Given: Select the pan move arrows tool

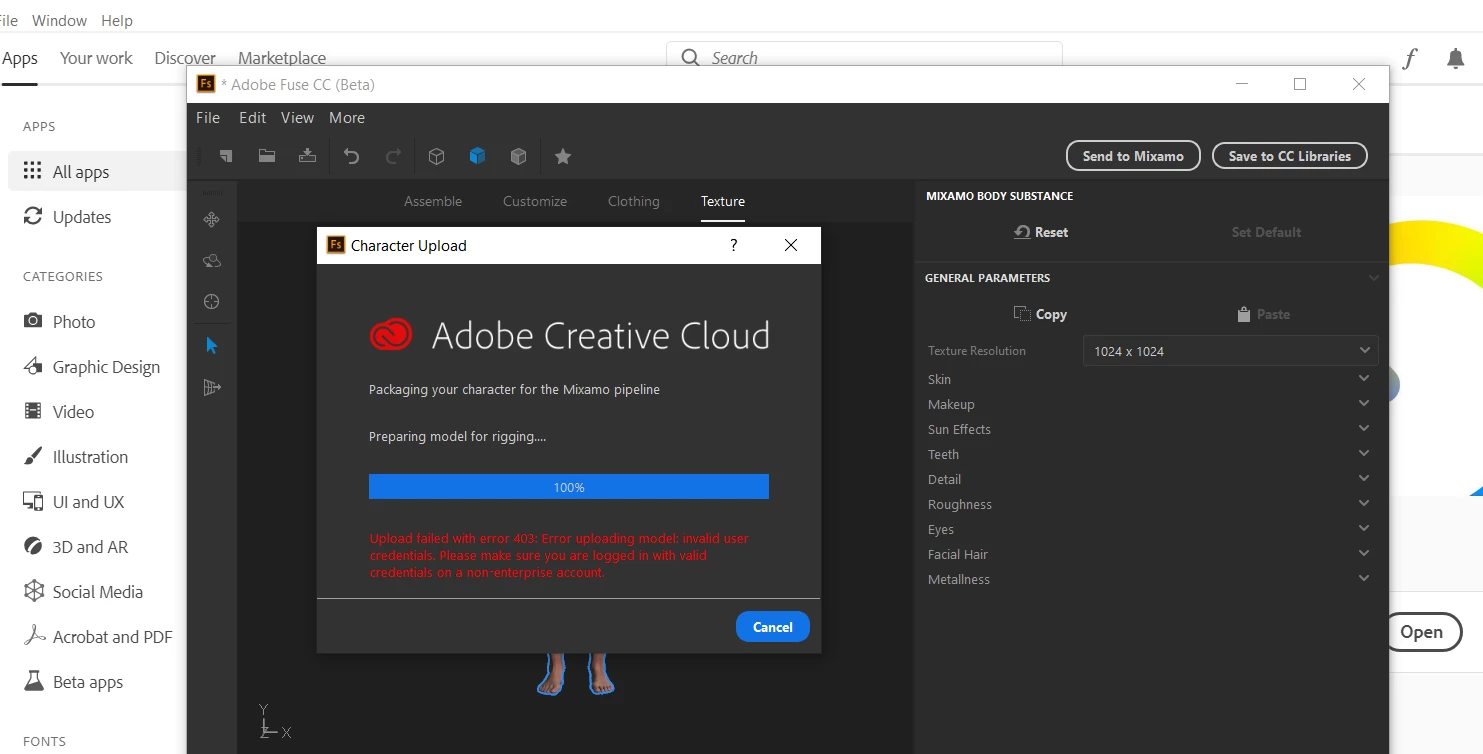Looking at the screenshot, I should 211,220.
